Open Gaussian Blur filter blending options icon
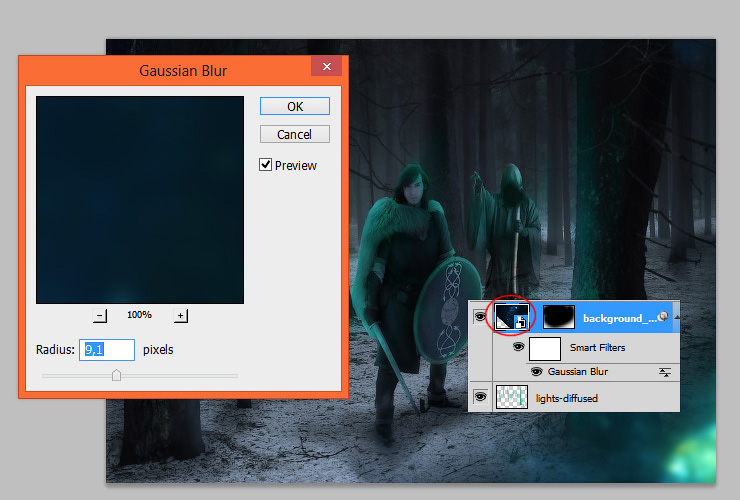The image size is (740, 500). pyautogui.click(x=664, y=373)
